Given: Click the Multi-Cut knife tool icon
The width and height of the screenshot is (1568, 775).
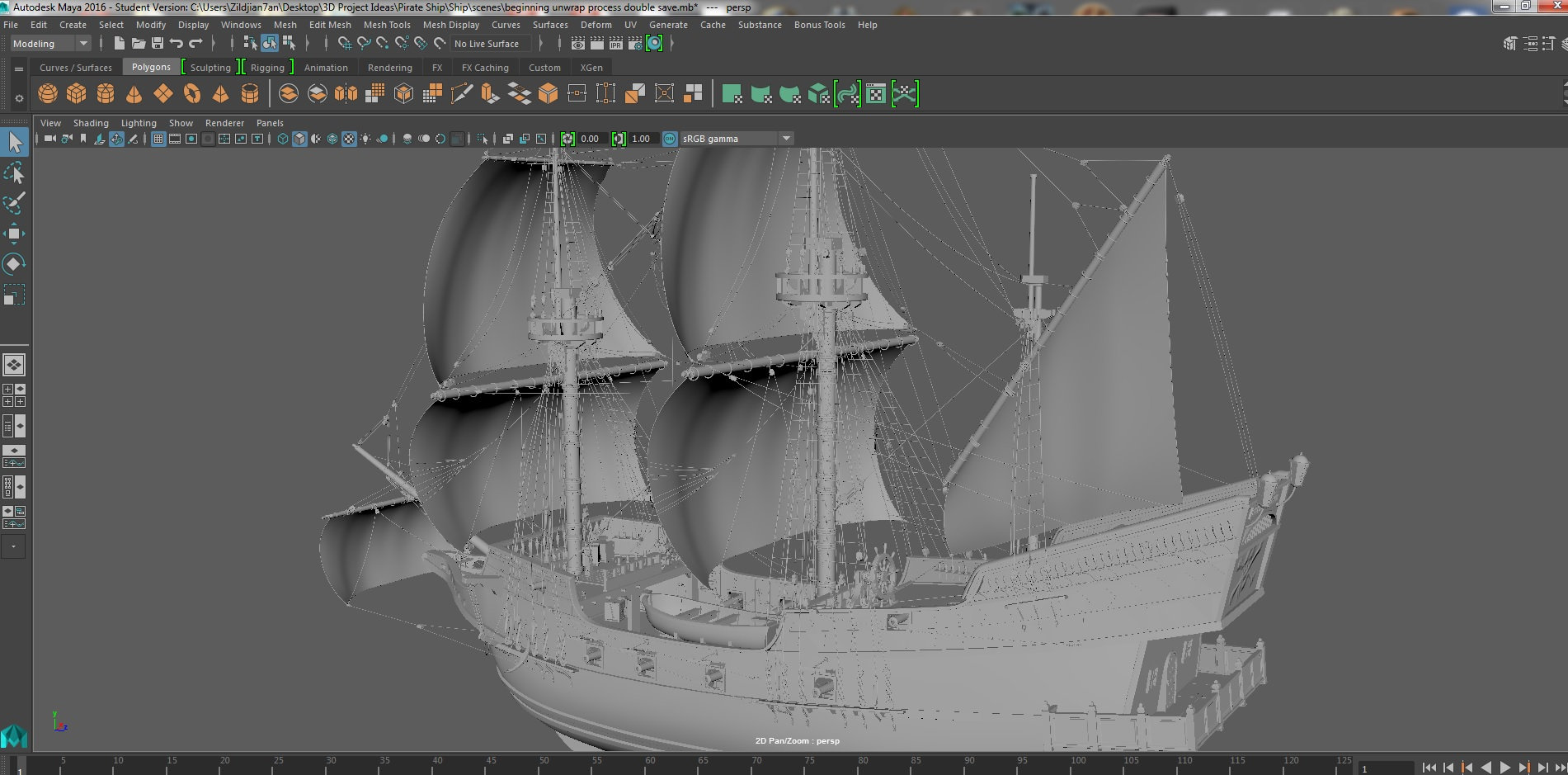Looking at the screenshot, I should point(462,94).
